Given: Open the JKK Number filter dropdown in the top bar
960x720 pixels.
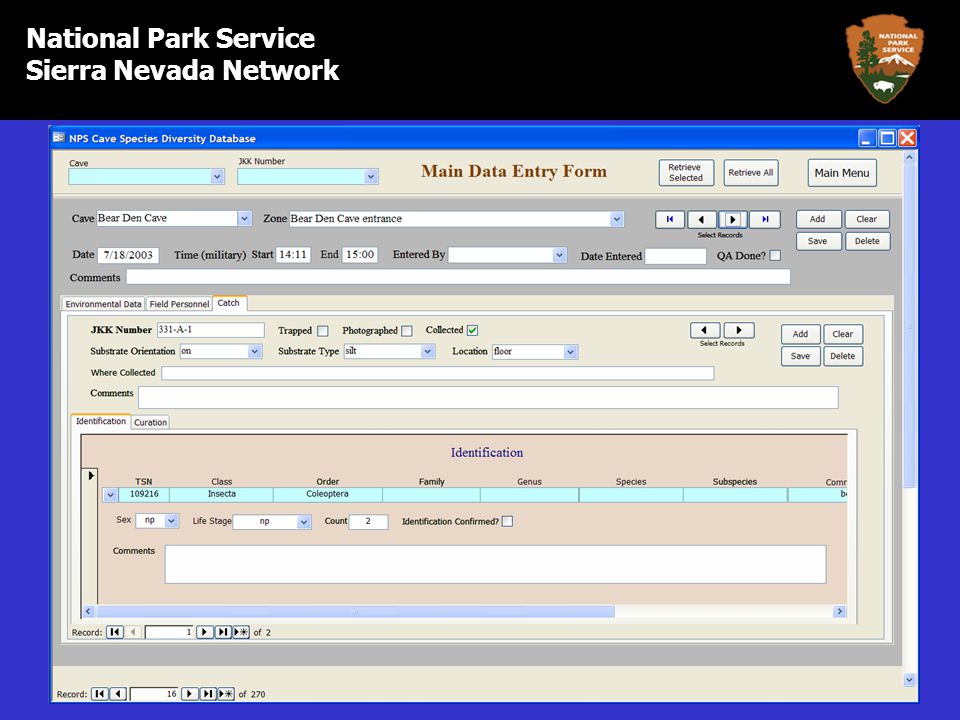Looking at the screenshot, I should [370, 176].
